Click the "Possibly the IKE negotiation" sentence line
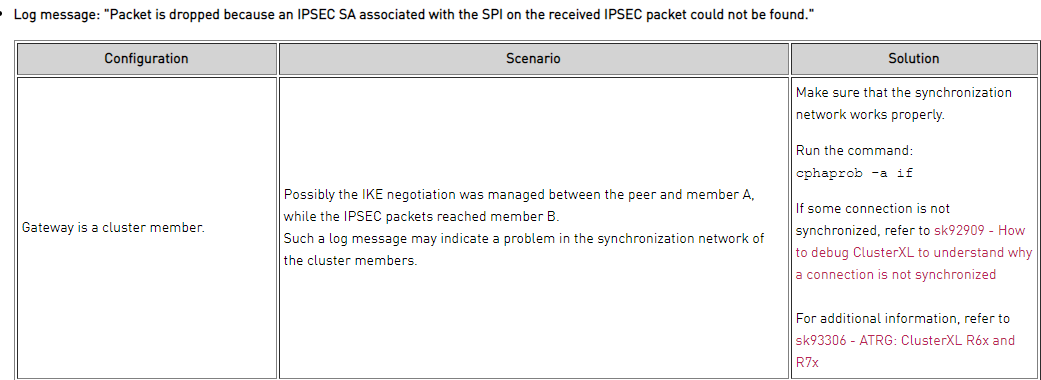The image size is (1041, 380). 519,195
